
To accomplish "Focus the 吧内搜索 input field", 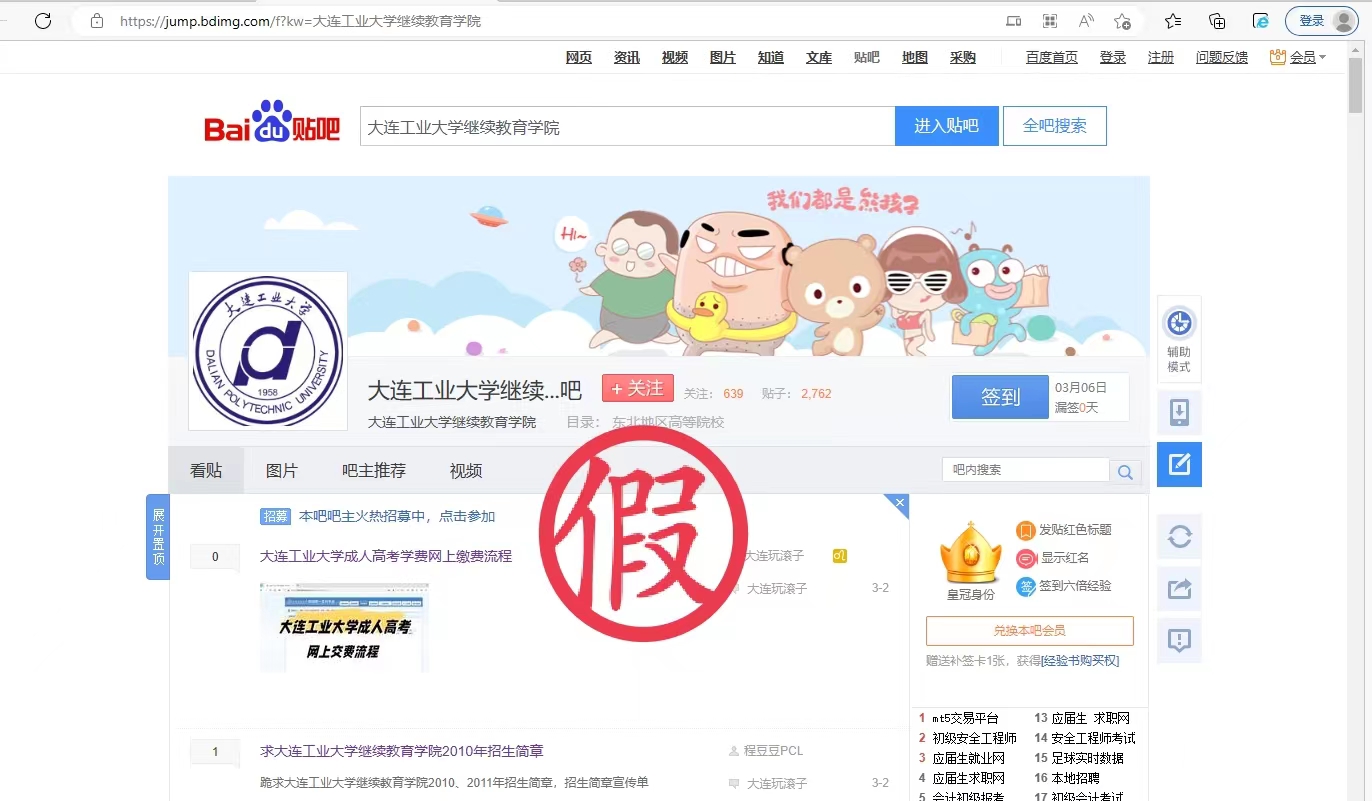I will click(1026, 470).
